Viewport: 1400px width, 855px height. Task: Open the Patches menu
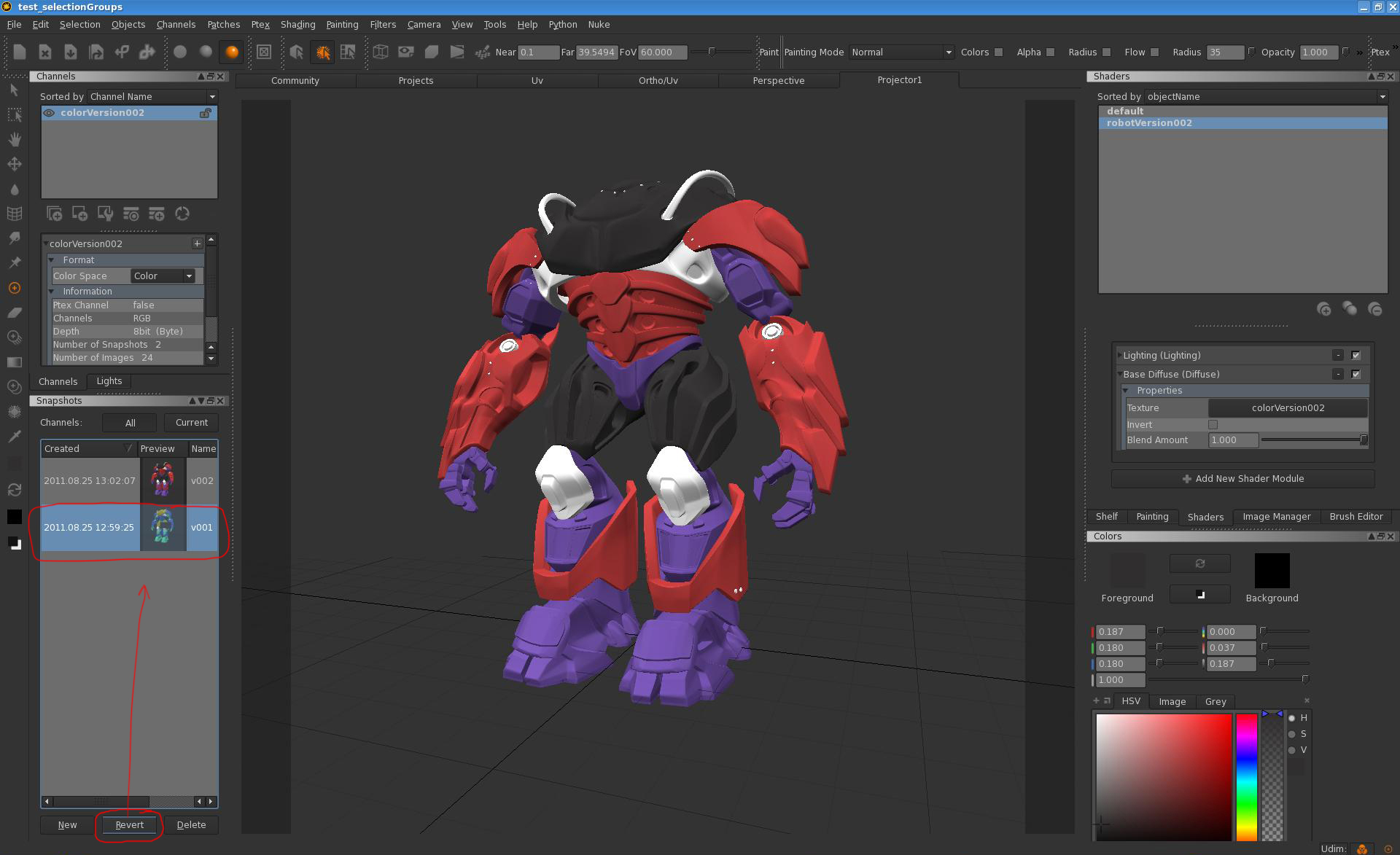(223, 24)
